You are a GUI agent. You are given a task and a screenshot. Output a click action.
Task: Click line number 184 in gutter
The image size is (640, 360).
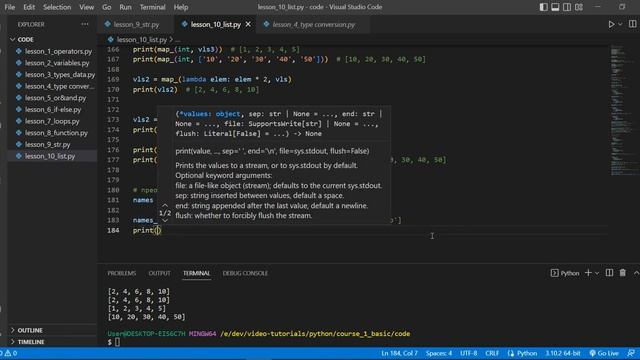113,230
